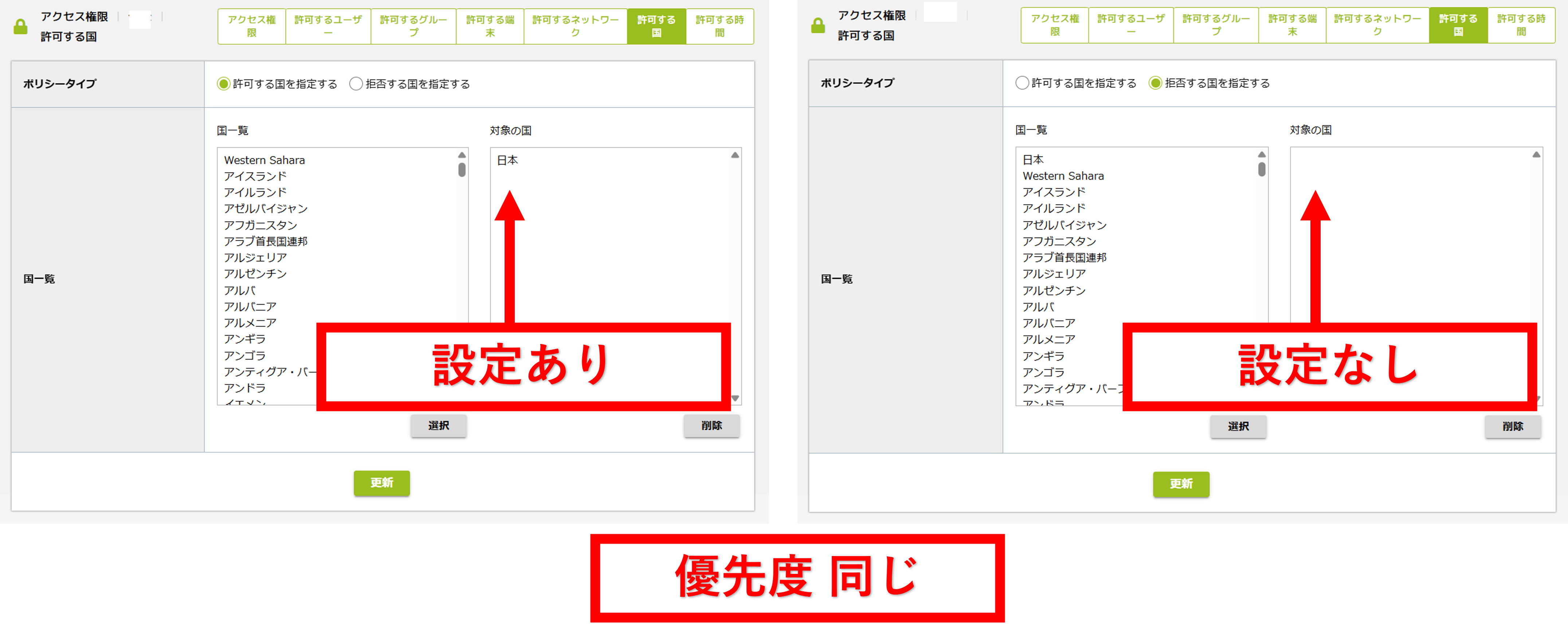Select アイスランド in right panel country list

[1054, 192]
